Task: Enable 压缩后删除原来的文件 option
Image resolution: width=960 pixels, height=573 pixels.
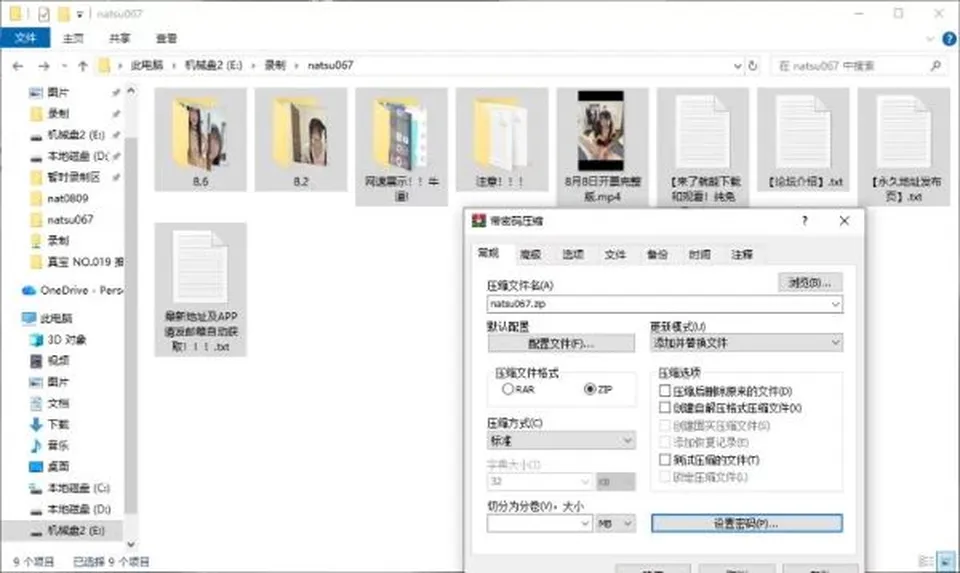Action: coord(726,391)
